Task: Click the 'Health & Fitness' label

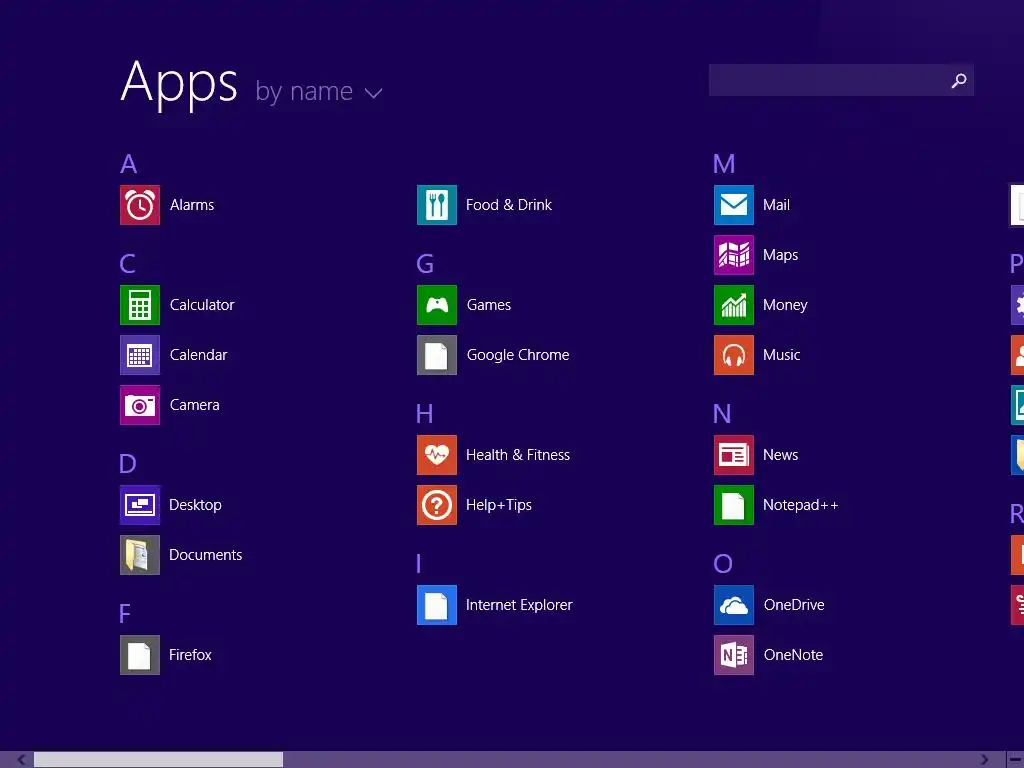Action: (518, 455)
